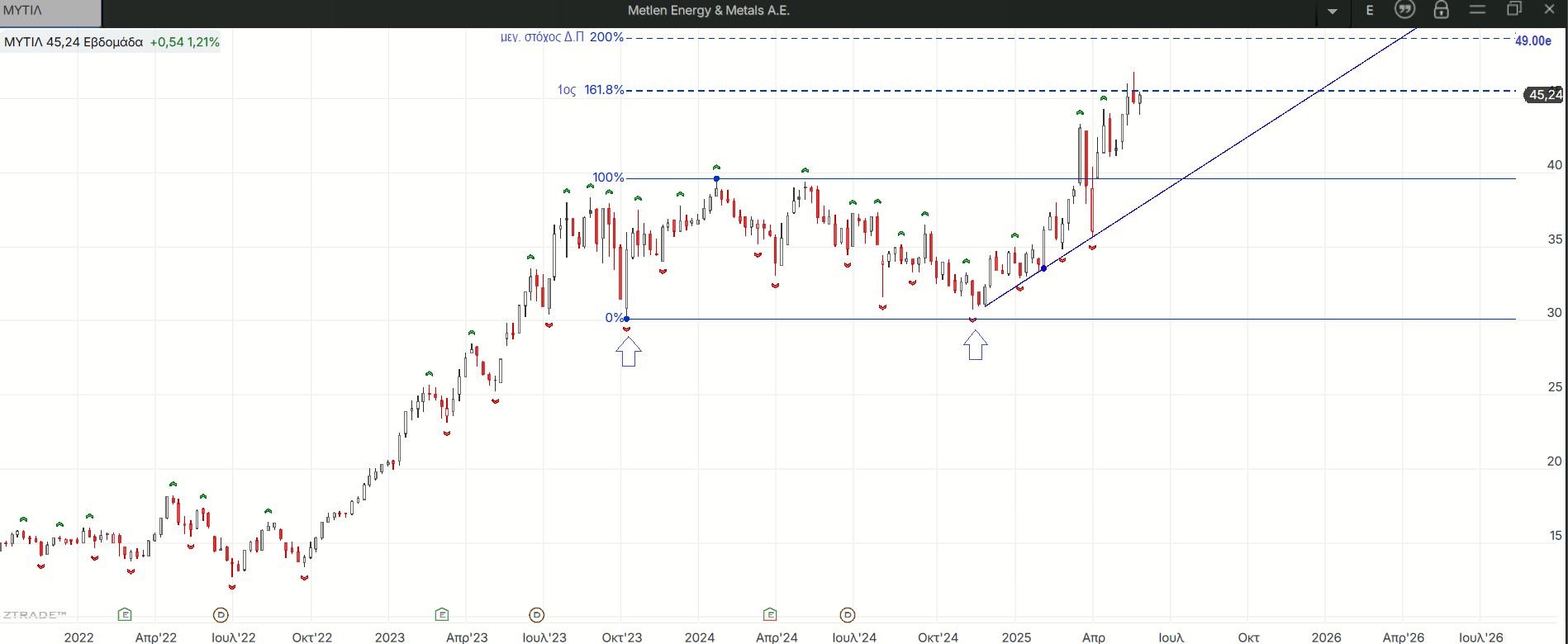Image resolution: width=1568 pixels, height=644 pixels.
Task: Click the E icon in the title bar
Action: [1370, 11]
